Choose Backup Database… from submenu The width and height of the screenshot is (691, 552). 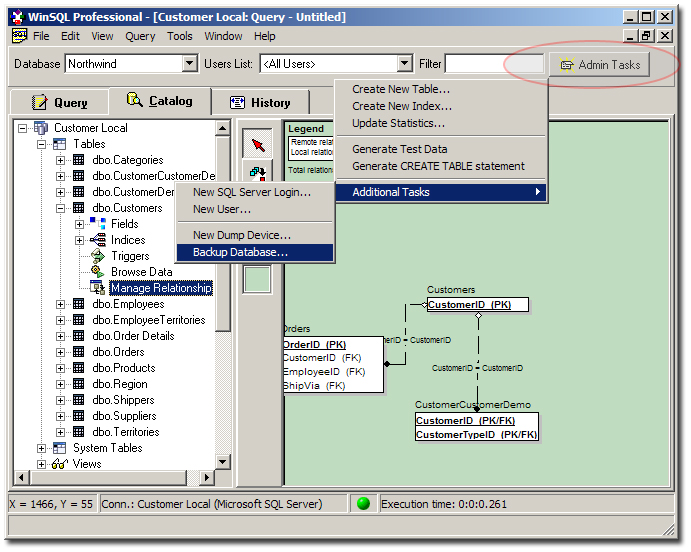pyautogui.click(x=255, y=252)
